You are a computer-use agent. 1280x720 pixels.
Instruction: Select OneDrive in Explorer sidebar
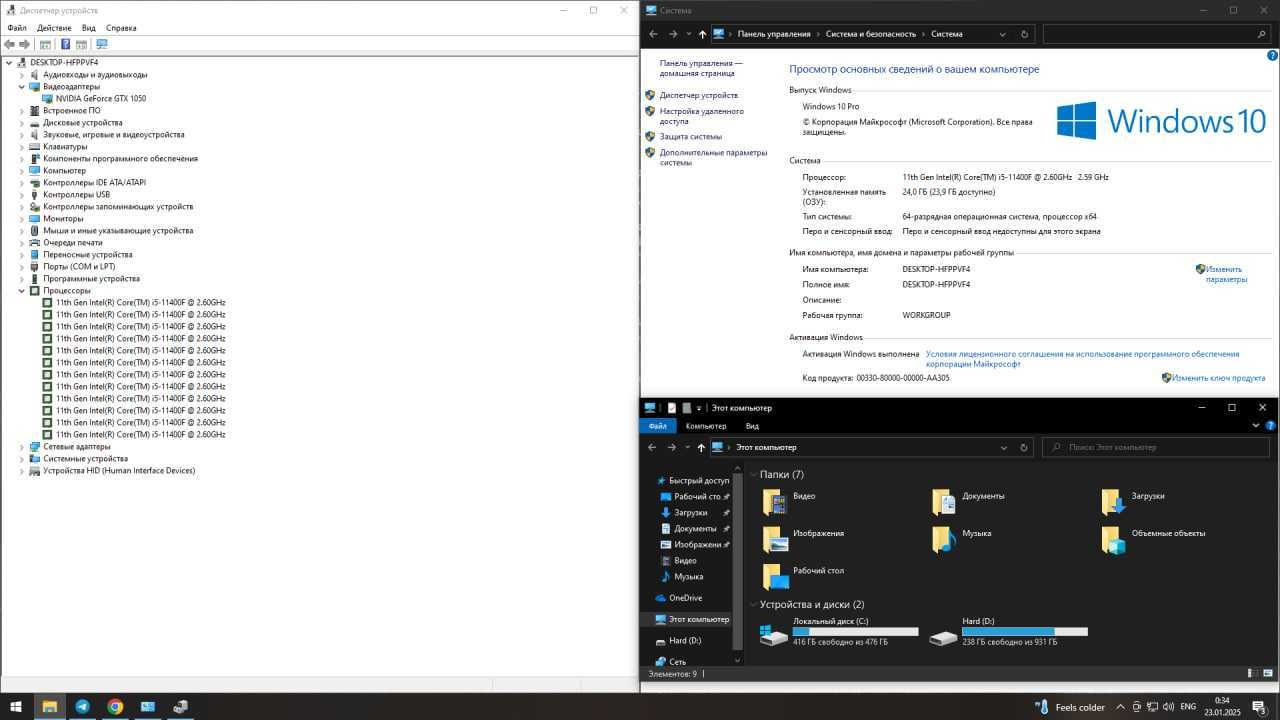679,598
